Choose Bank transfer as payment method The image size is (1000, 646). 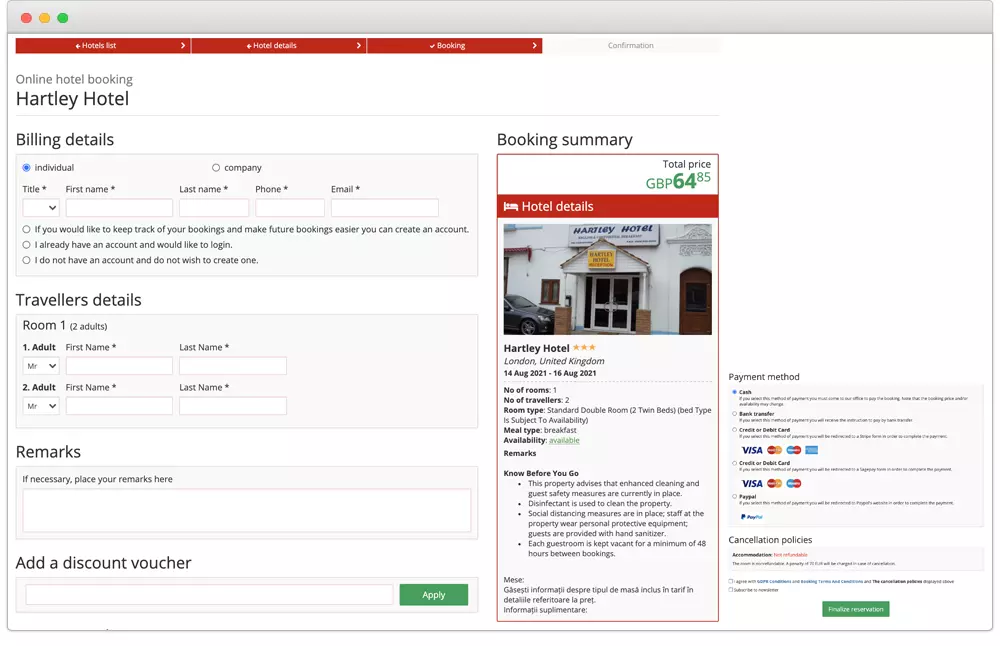pyautogui.click(x=734, y=414)
